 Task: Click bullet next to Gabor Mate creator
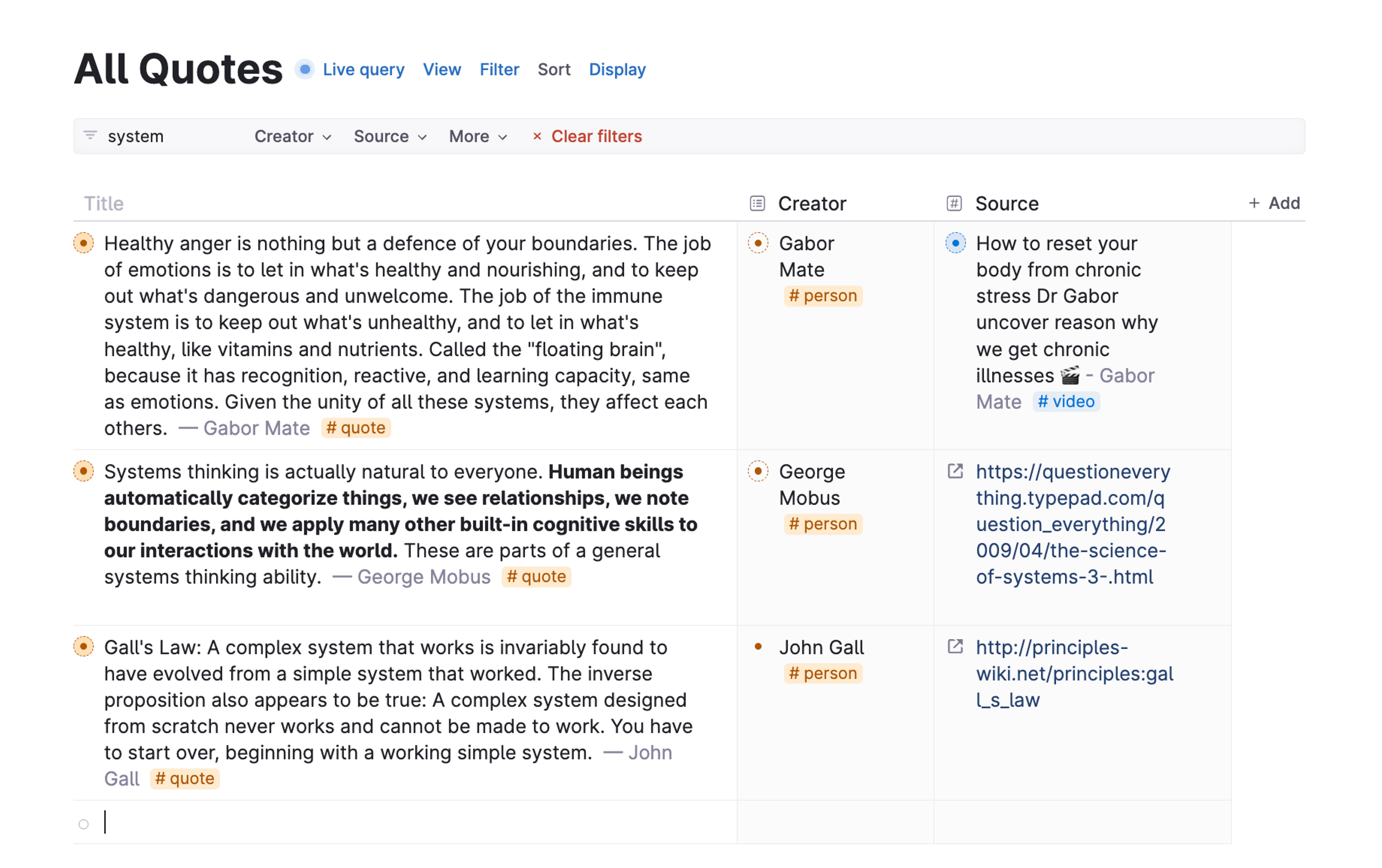coord(758,243)
